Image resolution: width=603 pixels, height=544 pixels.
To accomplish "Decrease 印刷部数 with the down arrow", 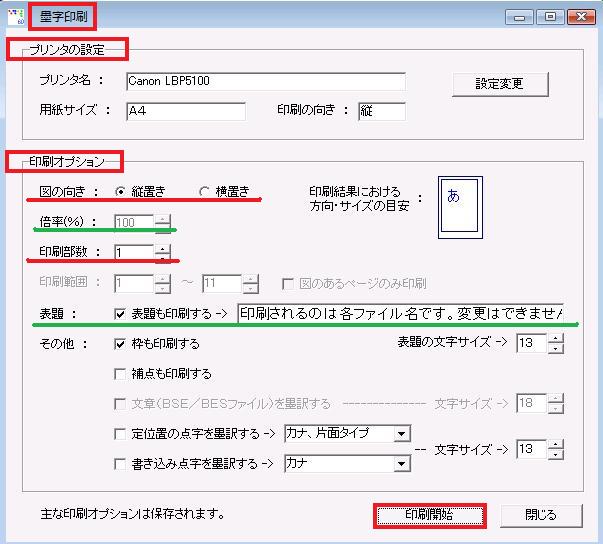I will pos(163,257).
